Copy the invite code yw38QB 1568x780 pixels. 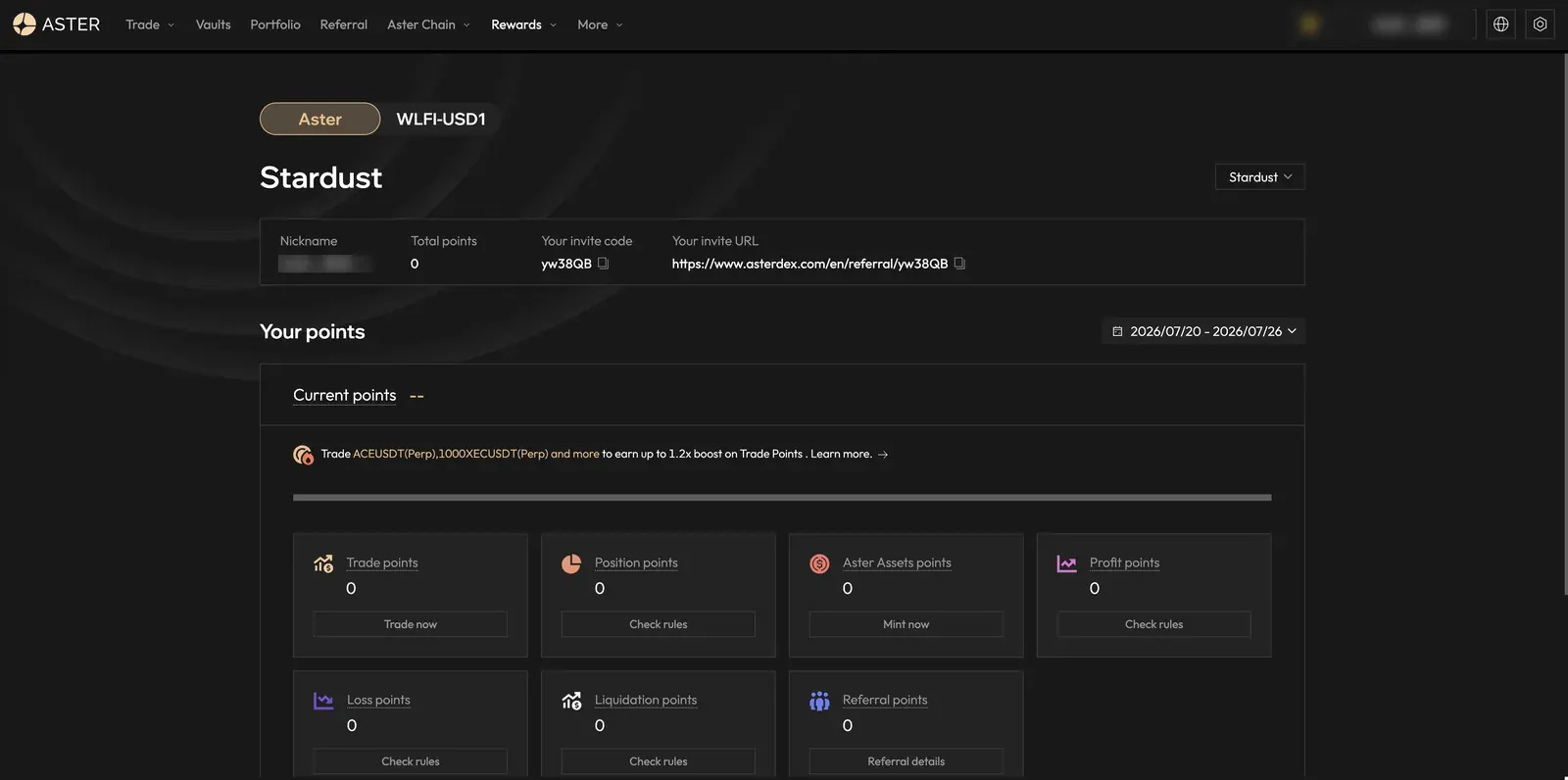point(603,264)
